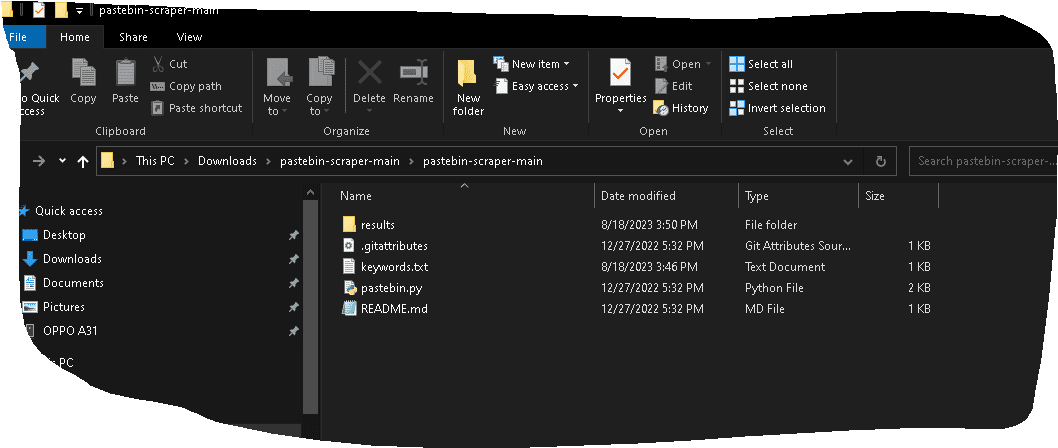This screenshot has height=448, width=1058.
Task: Click the navigation pane scrollbar thumb
Action: [310, 307]
